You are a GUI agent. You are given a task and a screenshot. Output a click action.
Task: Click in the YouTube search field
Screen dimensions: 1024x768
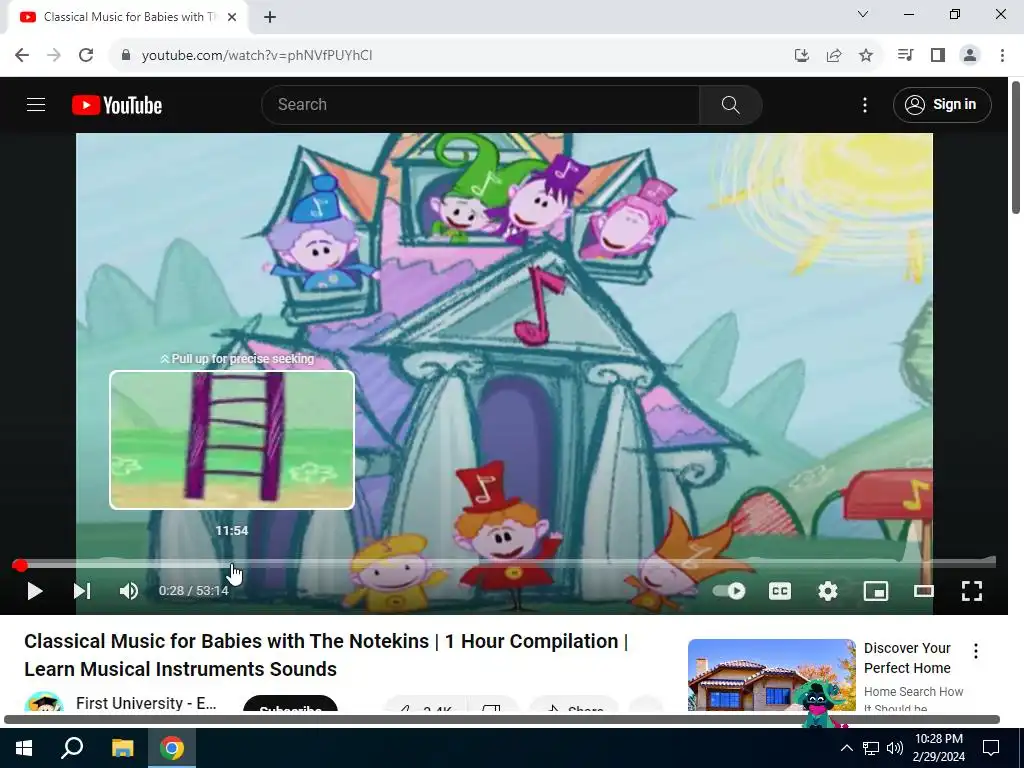click(x=480, y=104)
